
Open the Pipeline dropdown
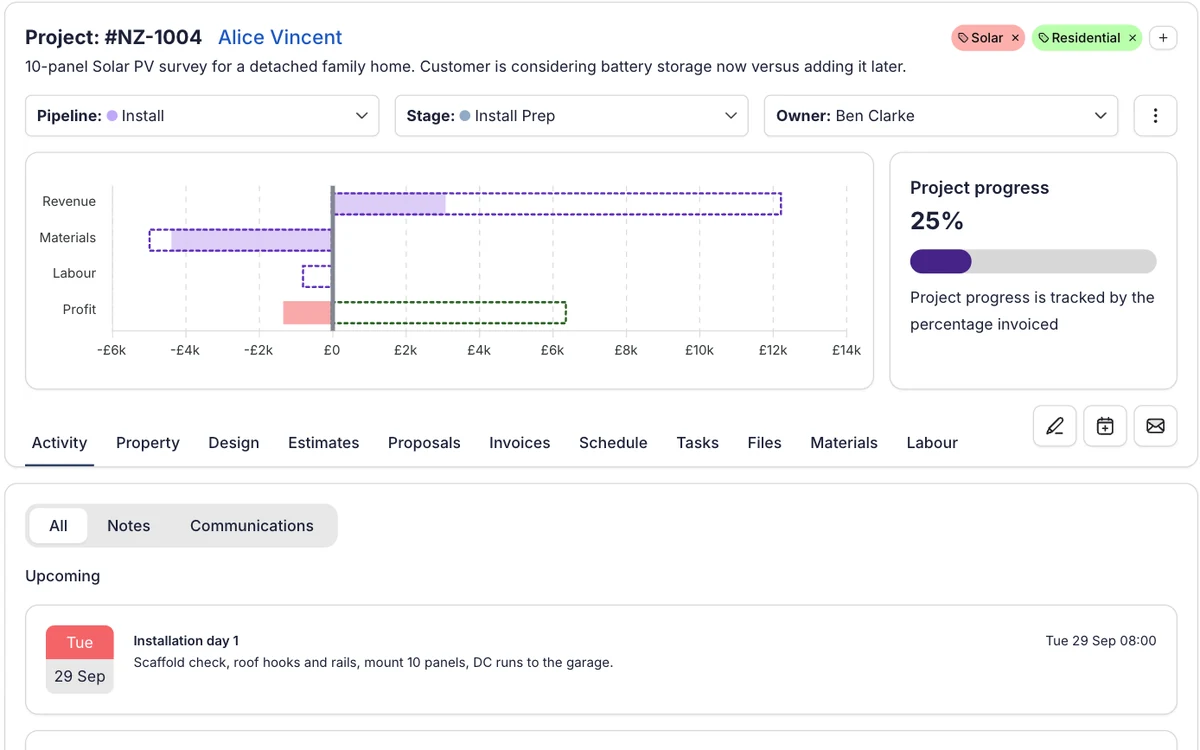click(202, 116)
